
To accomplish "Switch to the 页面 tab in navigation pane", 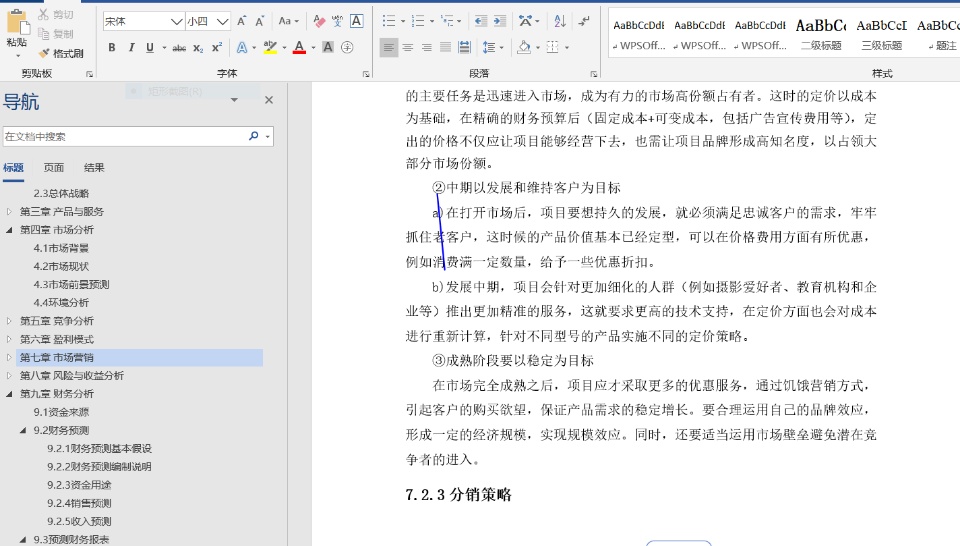I will (x=54, y=168).
